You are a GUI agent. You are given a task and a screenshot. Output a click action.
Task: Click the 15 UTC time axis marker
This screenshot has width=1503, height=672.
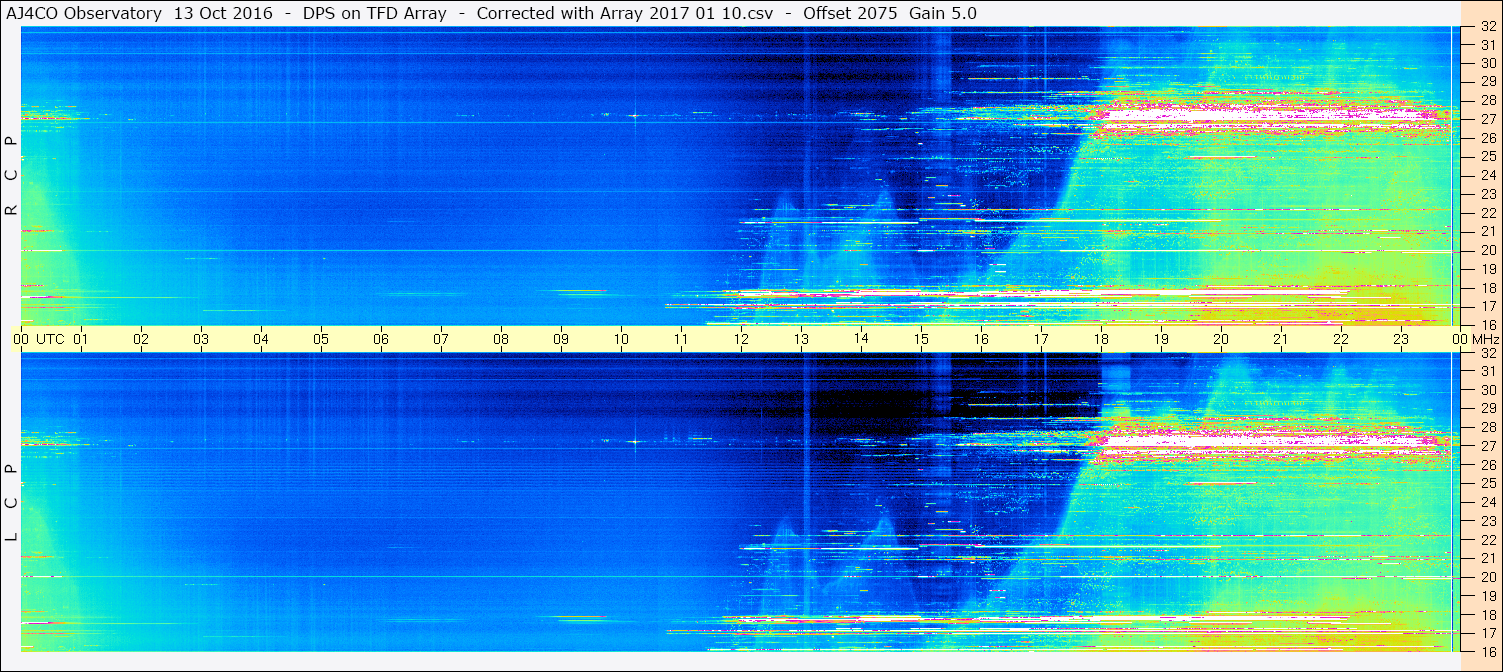(921, 339)
